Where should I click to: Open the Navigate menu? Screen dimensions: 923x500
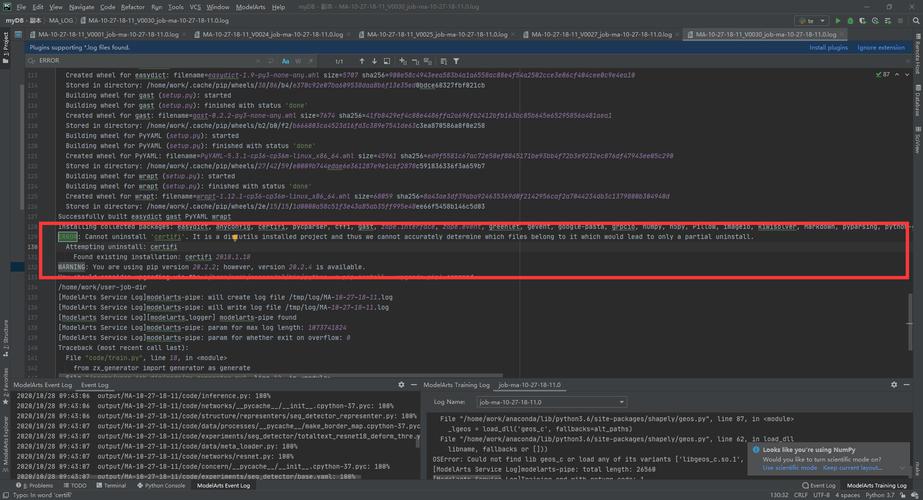tap(81, 7)
